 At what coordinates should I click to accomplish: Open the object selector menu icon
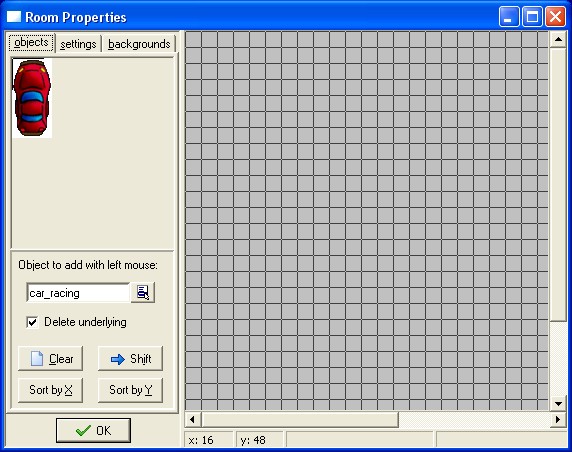pos(143,292)
